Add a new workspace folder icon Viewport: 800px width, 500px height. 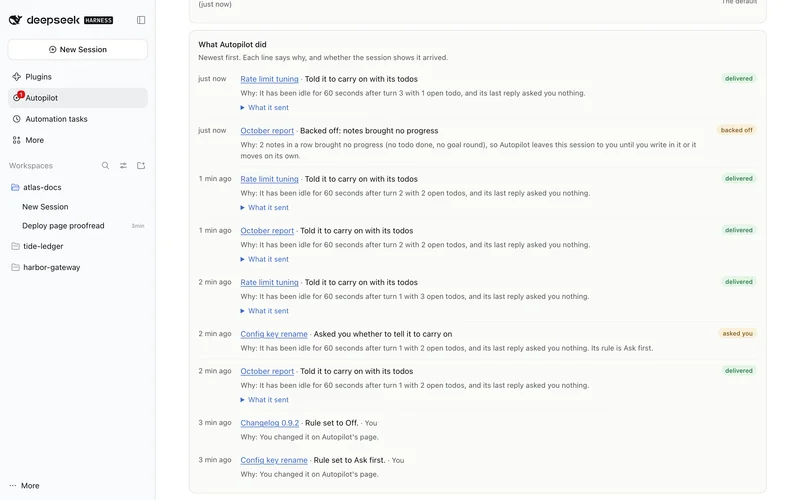click(x=141, y=165)
